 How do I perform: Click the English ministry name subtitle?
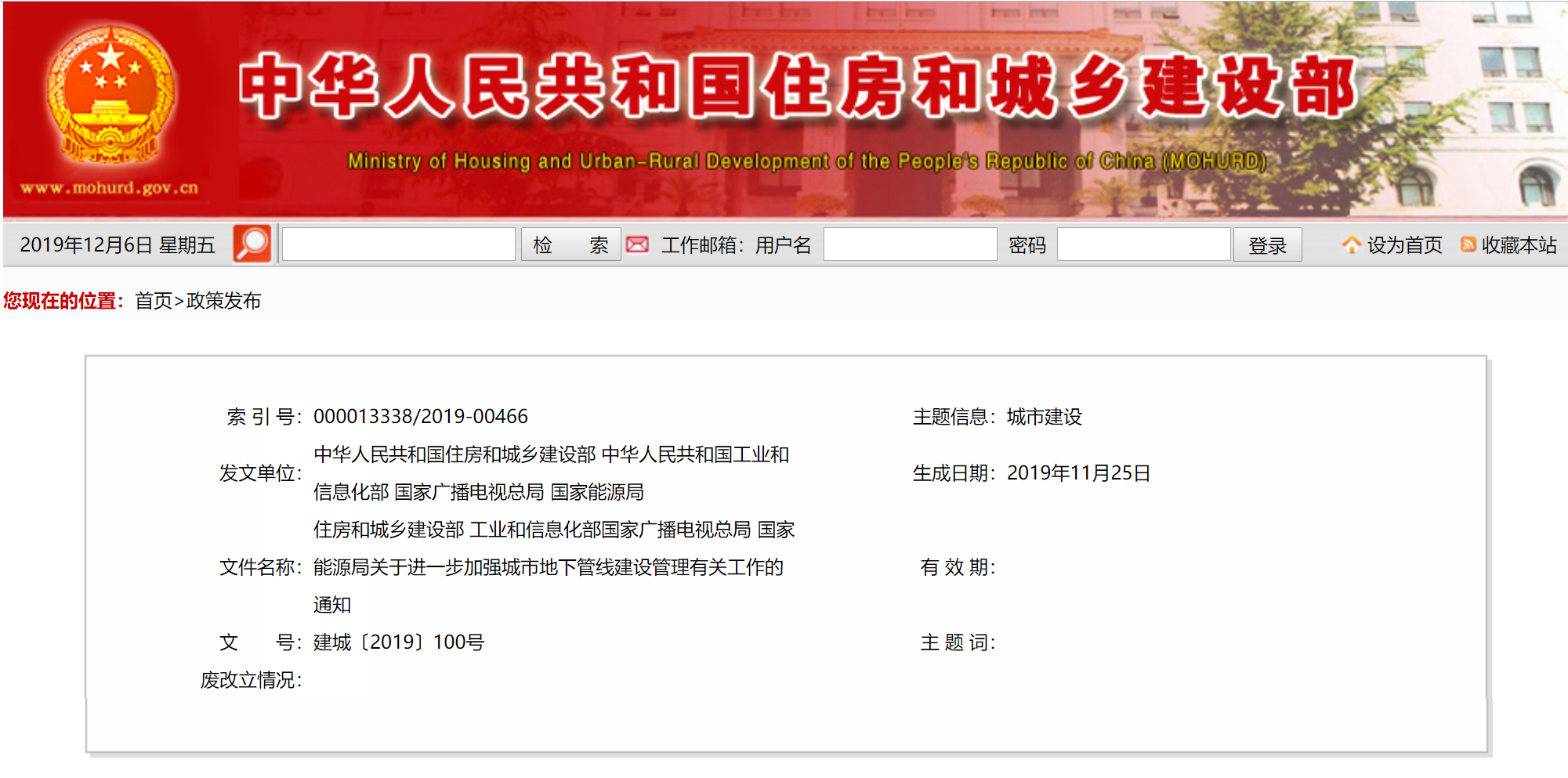[x=807, y=161]
